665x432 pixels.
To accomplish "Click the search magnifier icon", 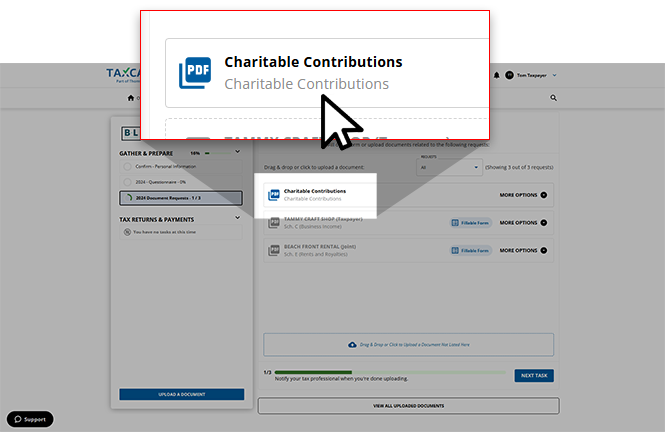I will (553, 98).
